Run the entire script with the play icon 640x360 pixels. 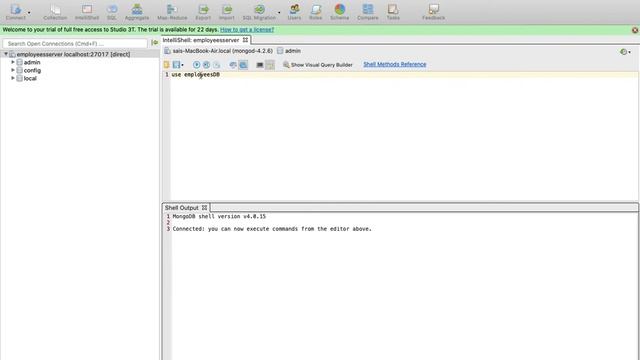(x=196, y=64)
